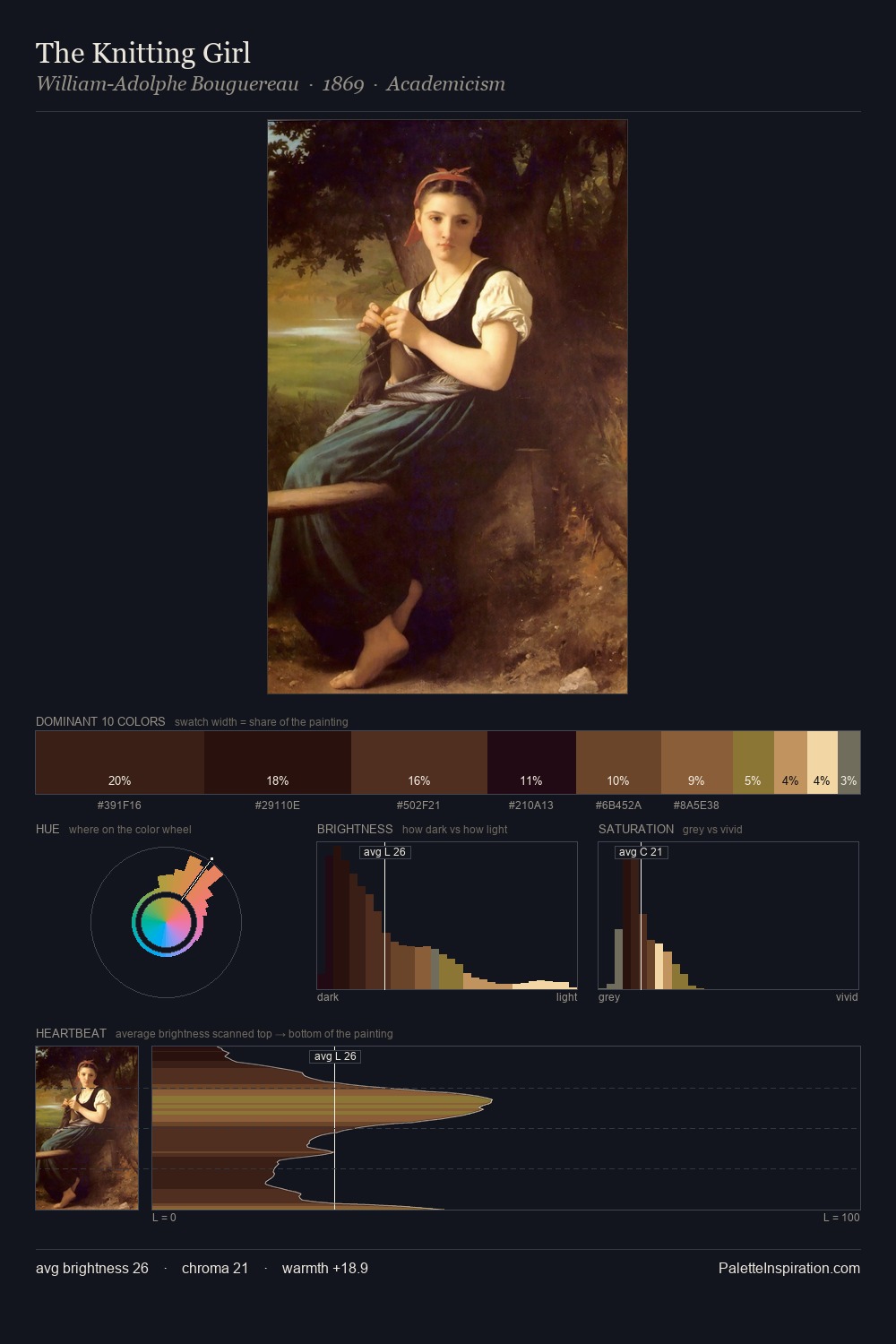
Task: Click the 'DOMINANT 10 COLORS' heading
Action: pyautogui.click(x=100, y=721)
